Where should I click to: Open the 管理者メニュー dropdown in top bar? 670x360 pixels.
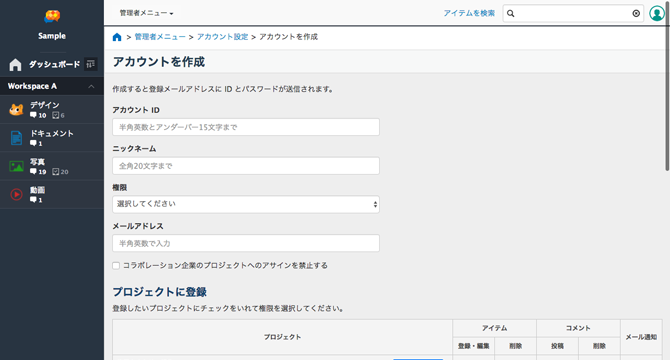click(x=147, y=13)
